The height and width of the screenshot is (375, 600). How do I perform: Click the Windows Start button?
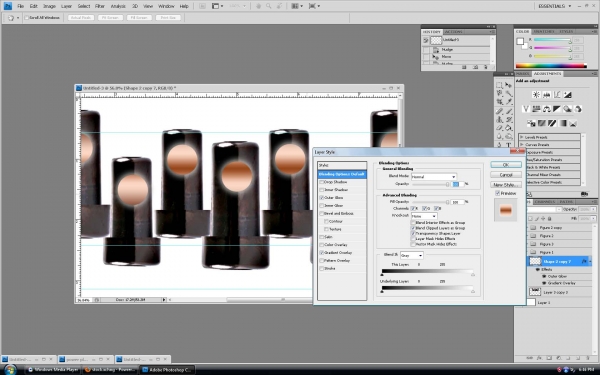10,370
